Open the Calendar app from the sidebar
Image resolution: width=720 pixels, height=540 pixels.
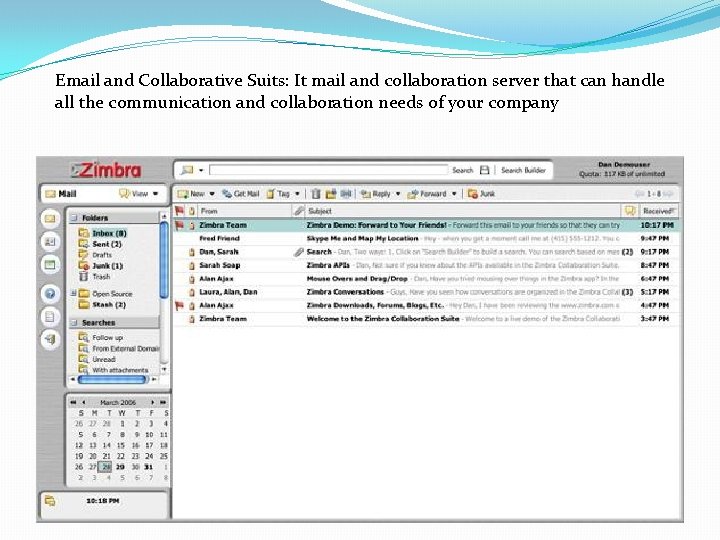pyautogui.click(x=50, y=264)
